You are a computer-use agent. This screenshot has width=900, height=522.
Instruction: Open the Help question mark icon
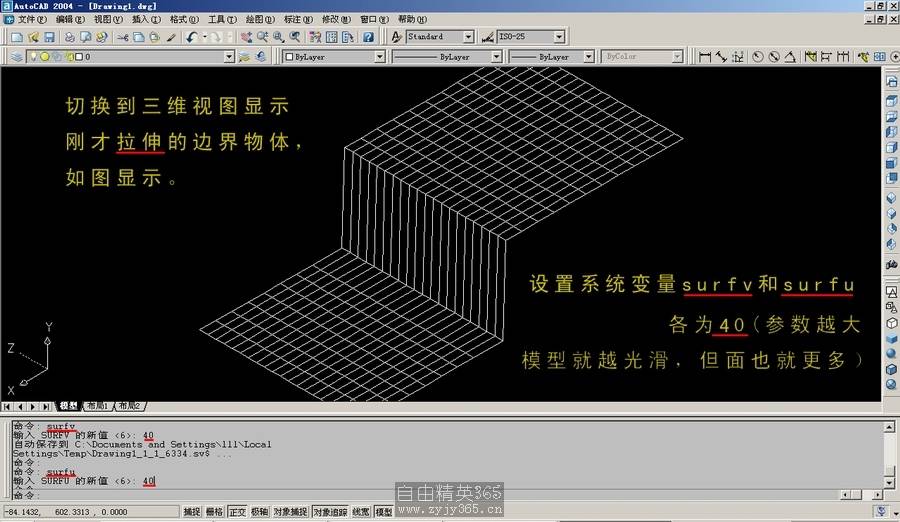pyautogui.click(x=368, y=37)
